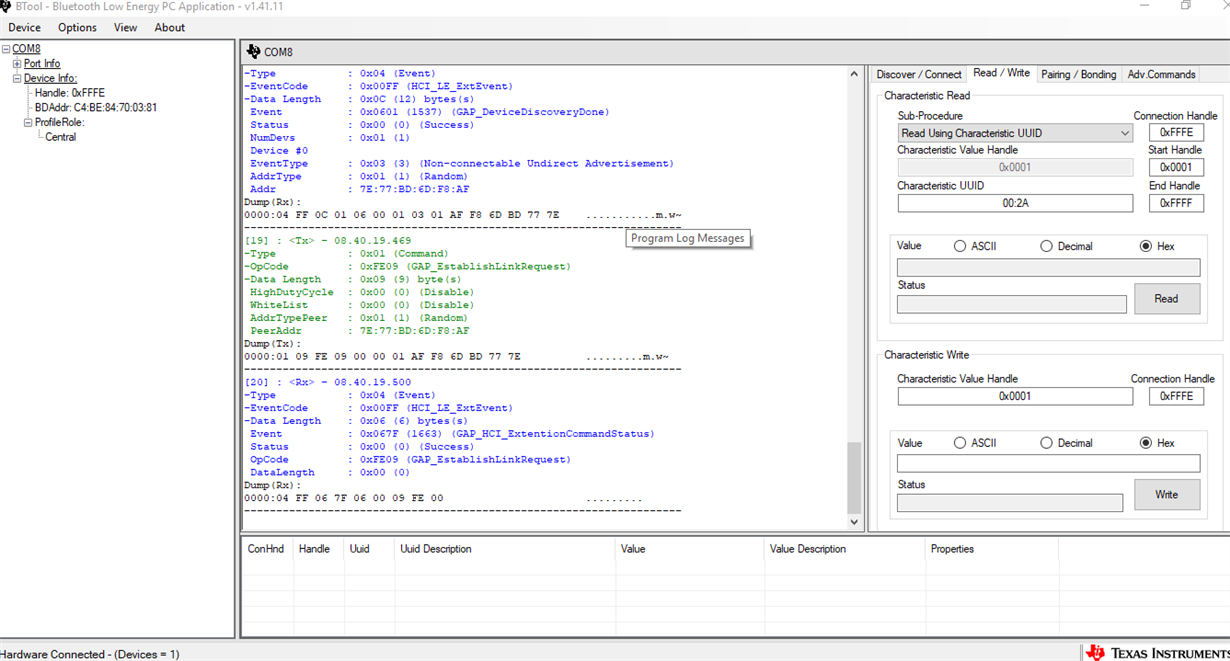The height and width of the screenshot is (661, 1230).
Task: Open the View menu
Action: (125, 27)
